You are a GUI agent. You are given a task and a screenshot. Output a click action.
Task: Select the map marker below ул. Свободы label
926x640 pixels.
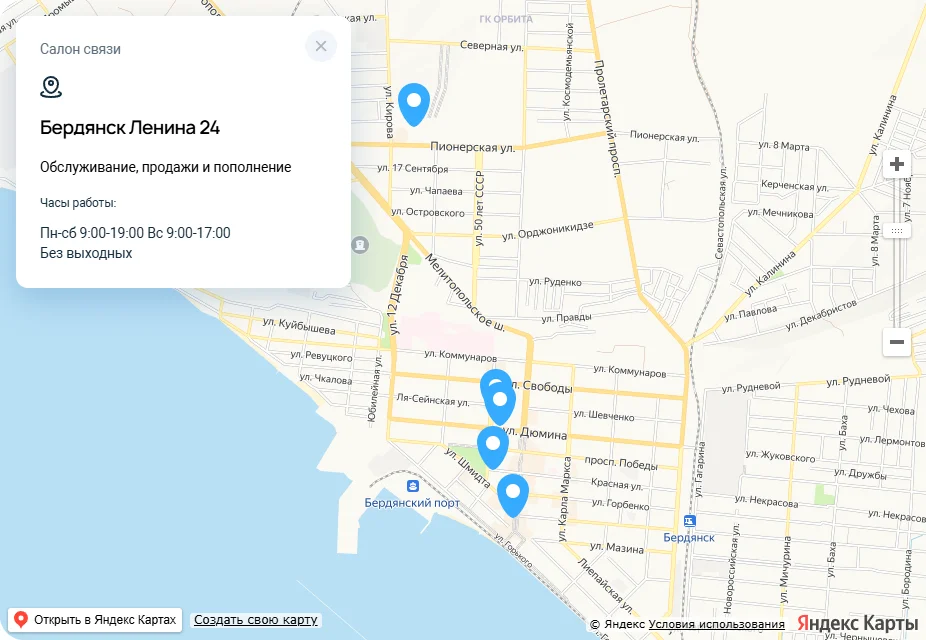500,404
